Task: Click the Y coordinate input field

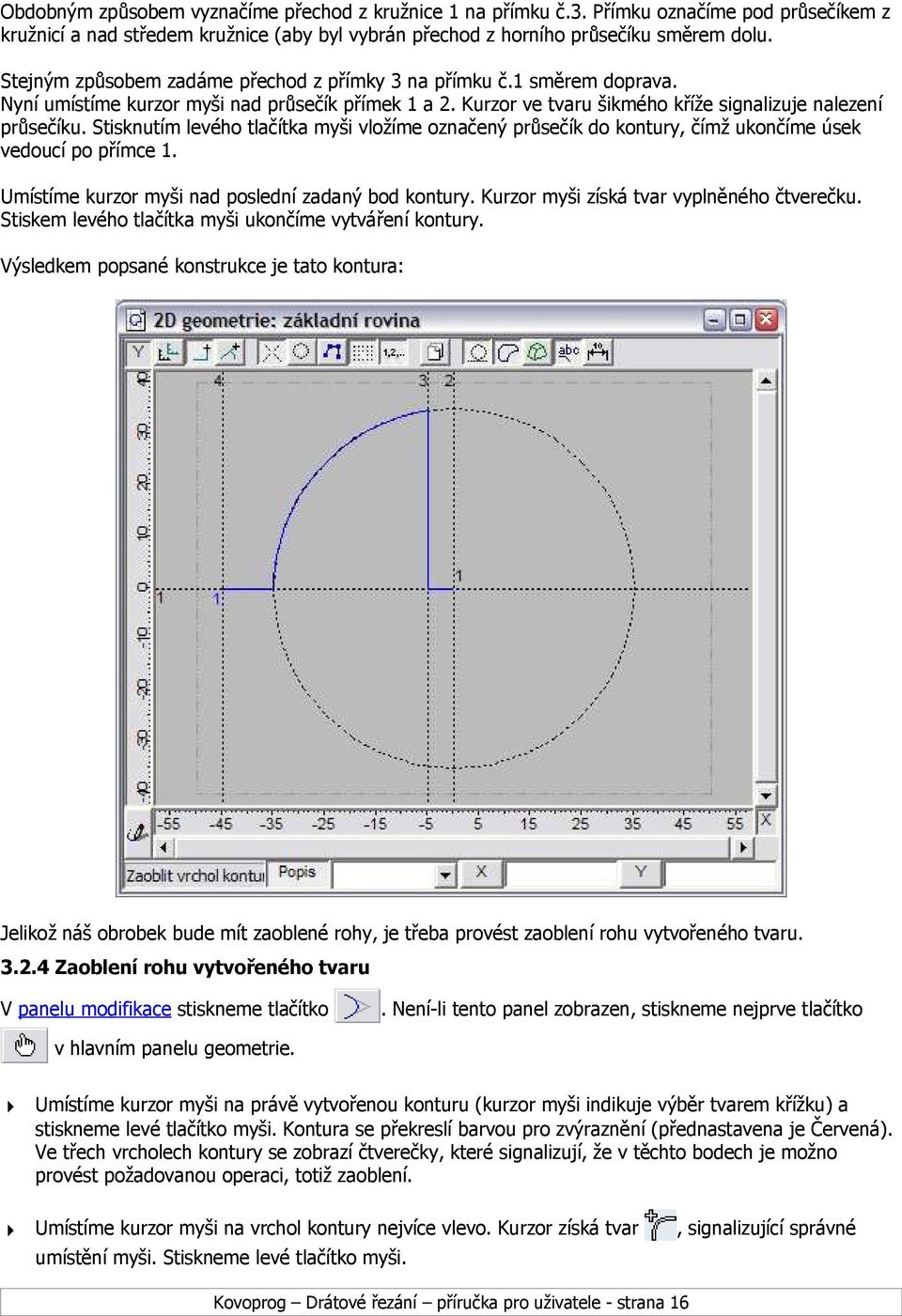Action: coord(722,875)
